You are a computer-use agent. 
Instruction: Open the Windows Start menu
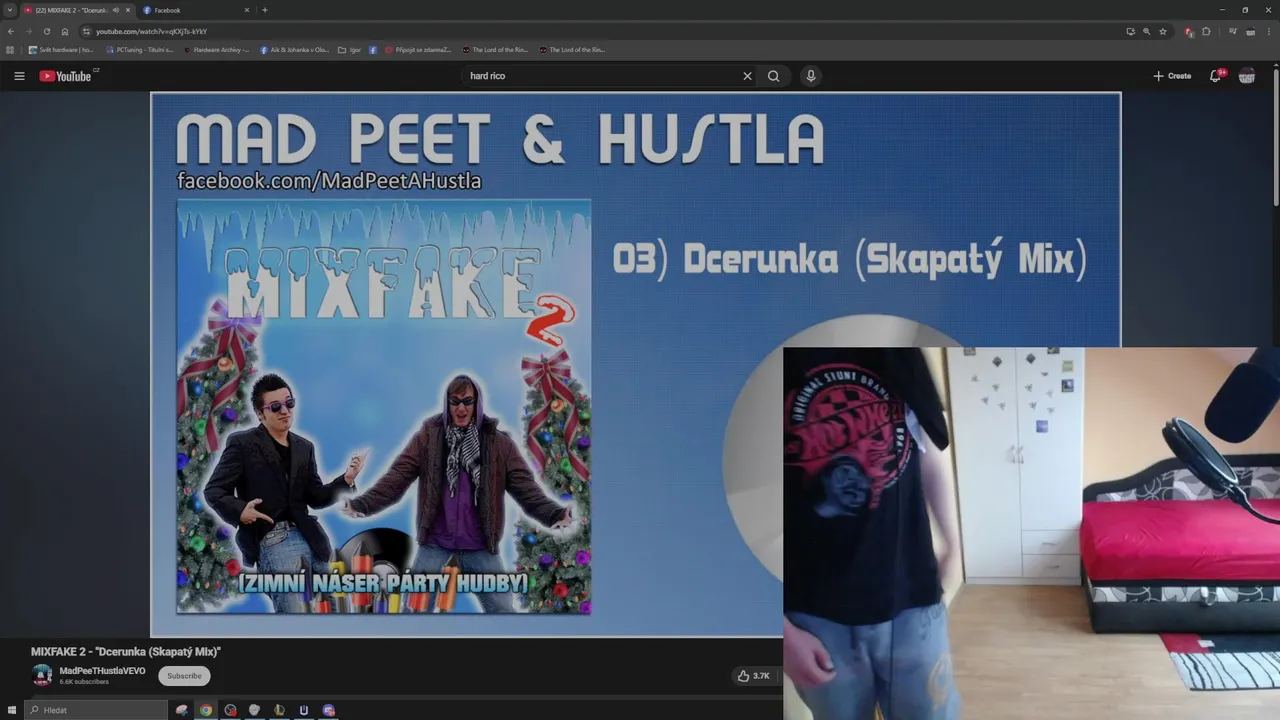pos(12,710)
